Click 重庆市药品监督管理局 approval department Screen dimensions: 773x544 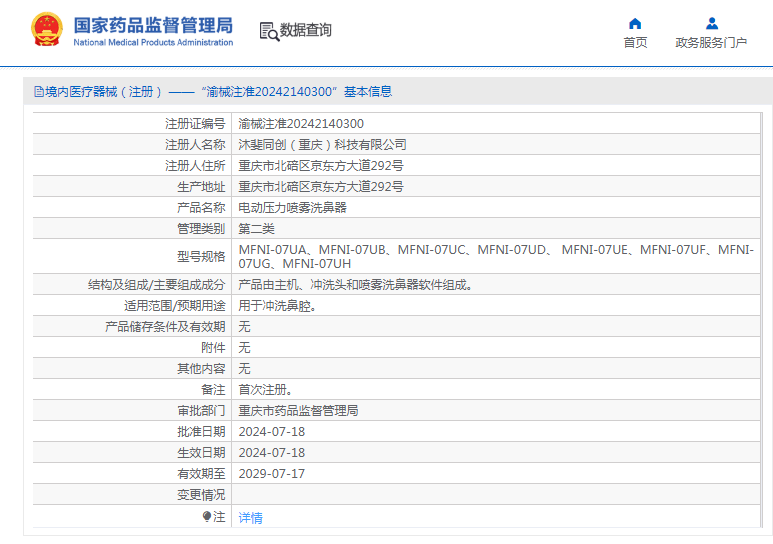298,411
